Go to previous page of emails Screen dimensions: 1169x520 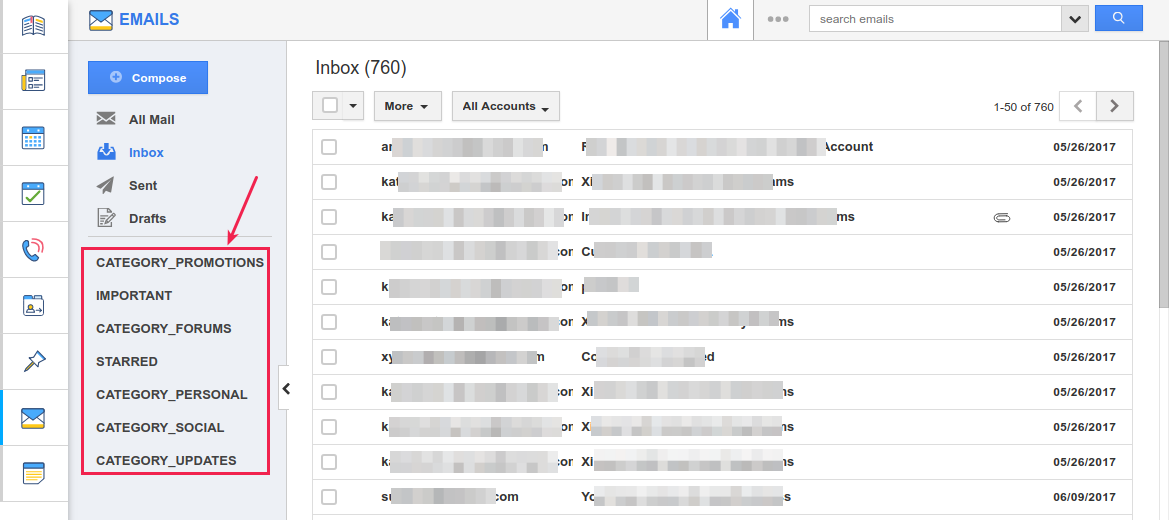coord(1078,106)
